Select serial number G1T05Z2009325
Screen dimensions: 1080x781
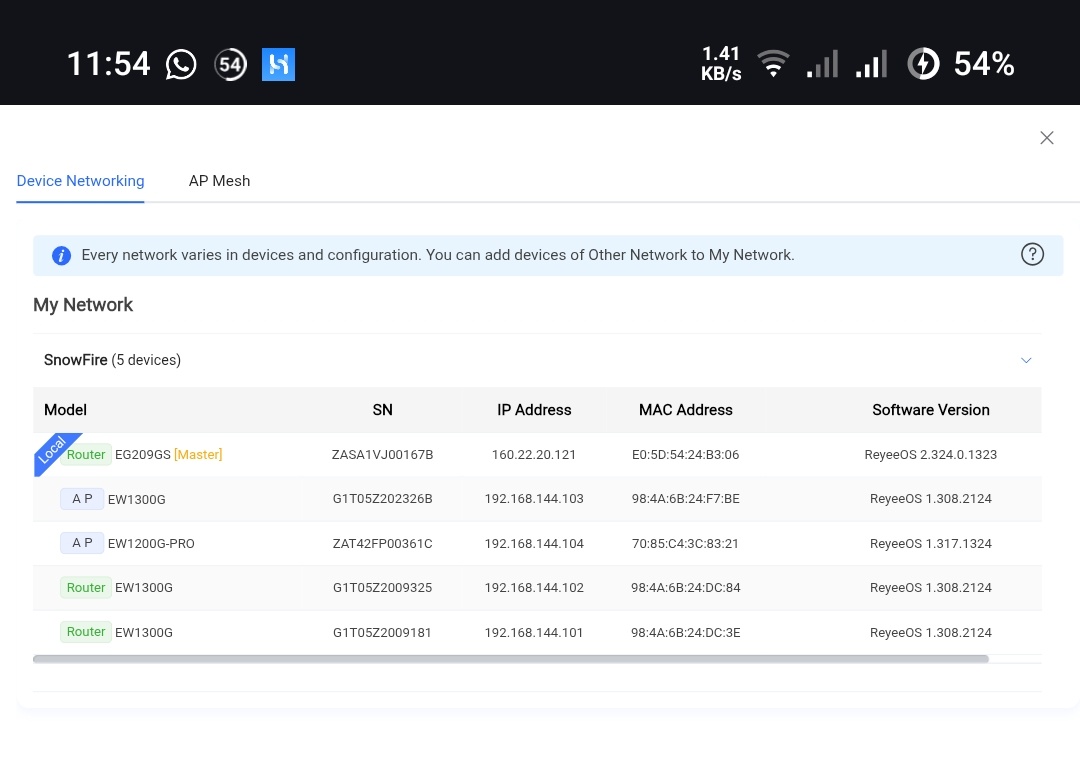[x=382, y=587]
